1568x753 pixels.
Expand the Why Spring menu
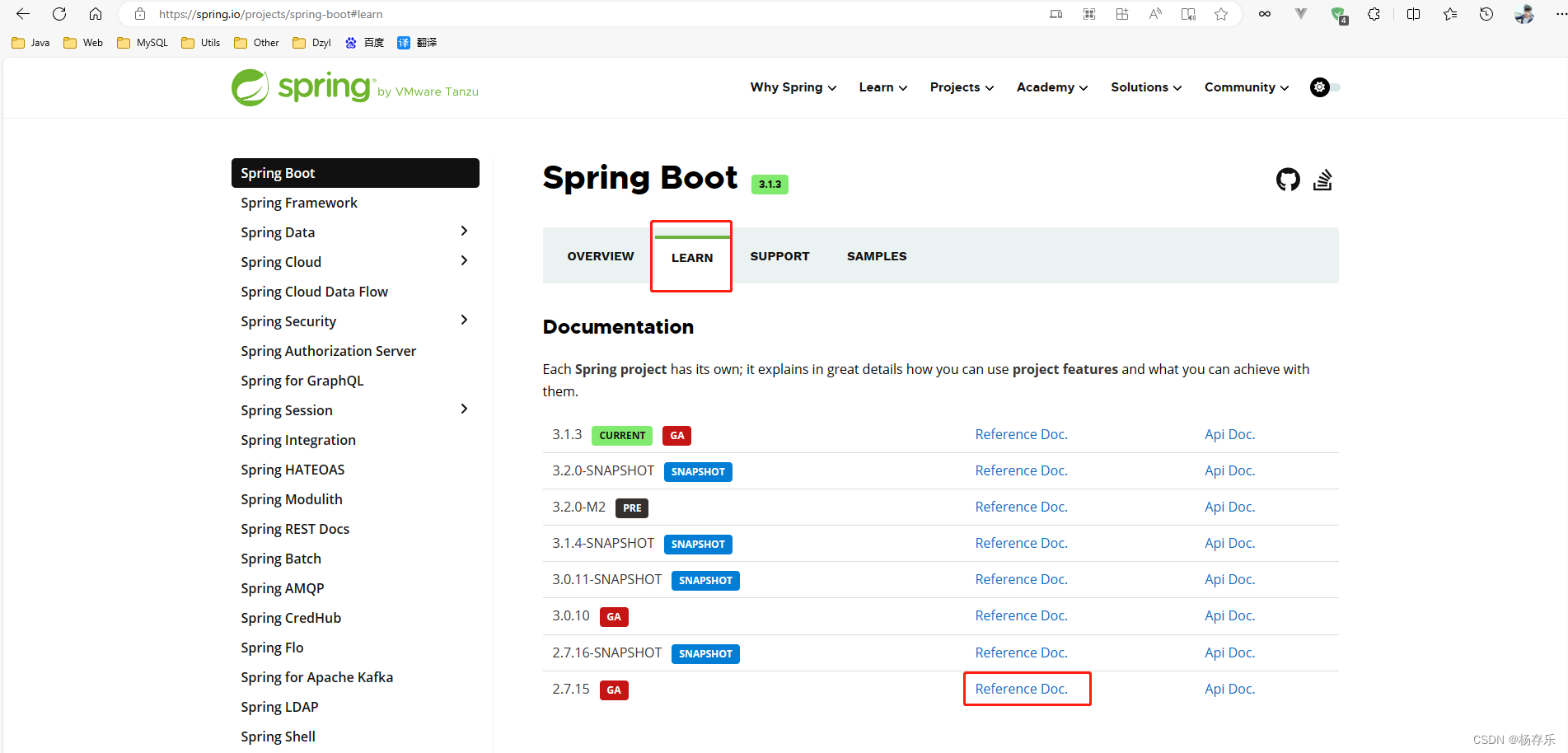pyautogui.click(x=793, y=87)
